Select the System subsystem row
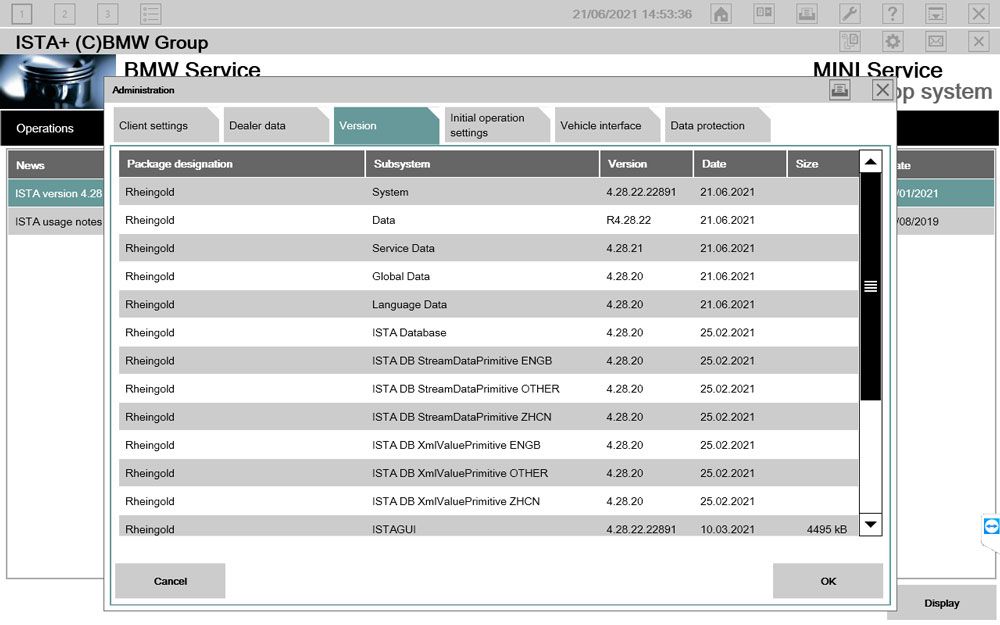1000x625 pixels. (489, 192)
